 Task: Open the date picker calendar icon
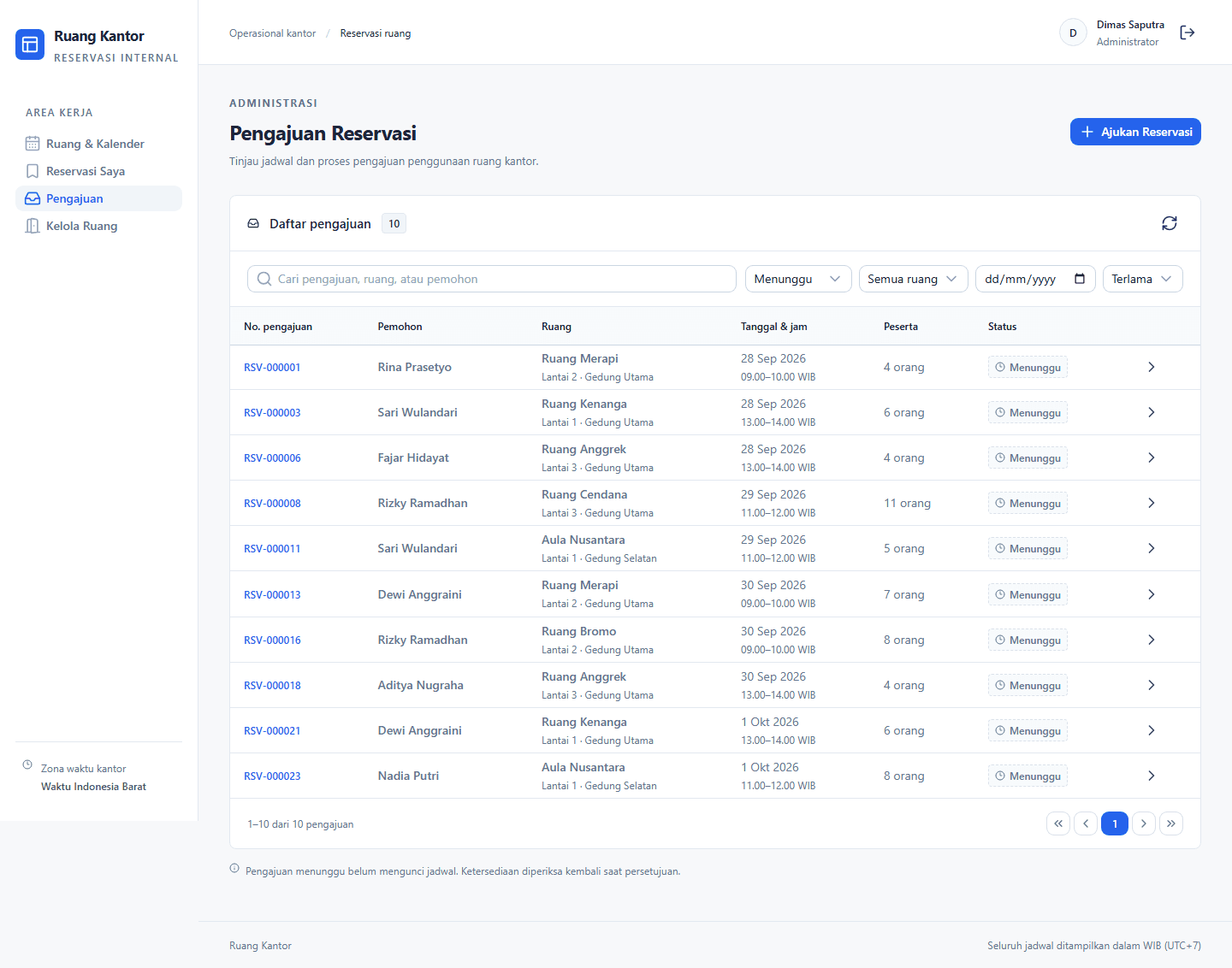click(x=1079, y=279)
